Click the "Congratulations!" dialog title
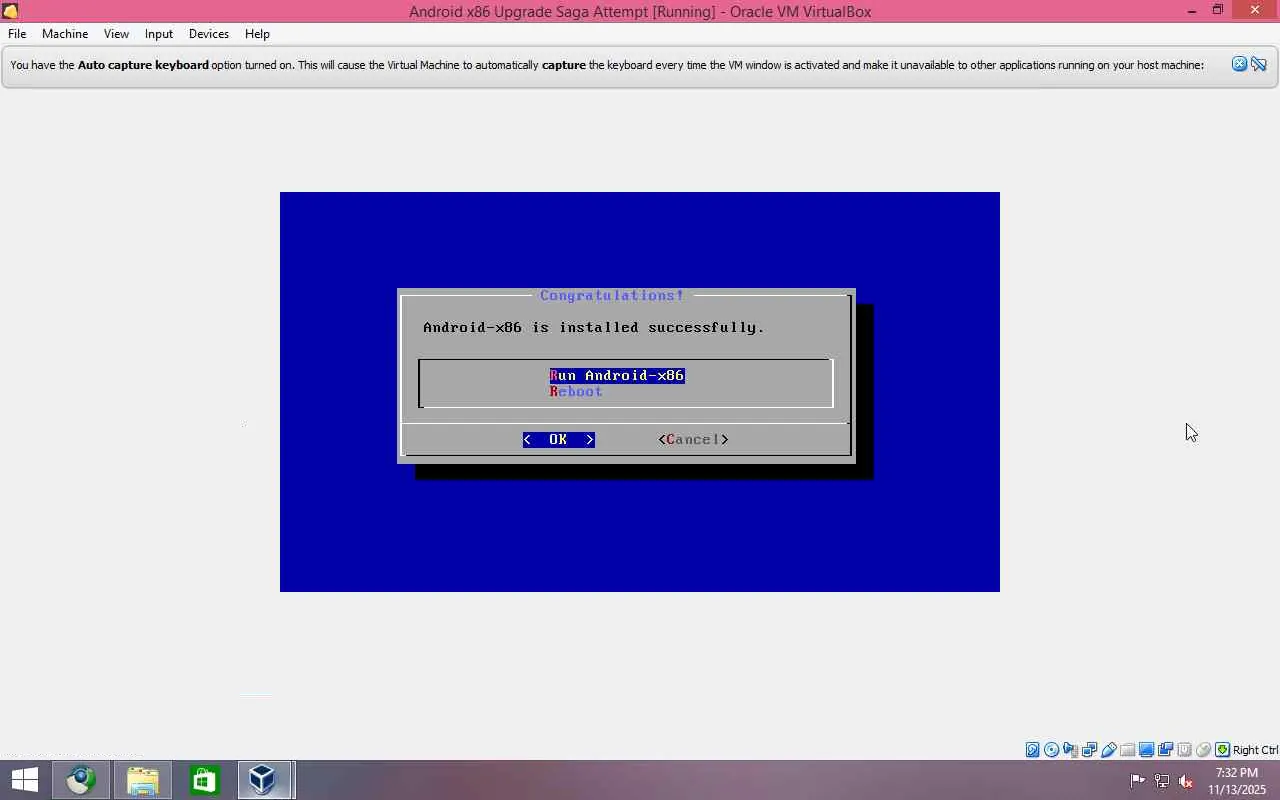Viewport: 1280px width, 800px height. [x=612, y=296]
